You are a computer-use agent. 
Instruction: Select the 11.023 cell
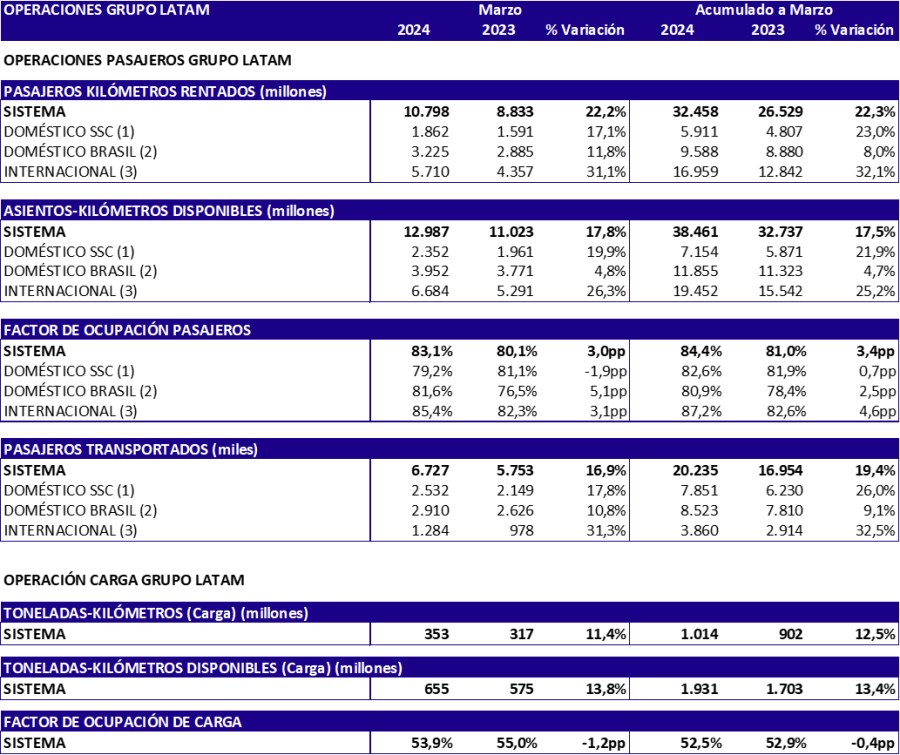[511, 231]
